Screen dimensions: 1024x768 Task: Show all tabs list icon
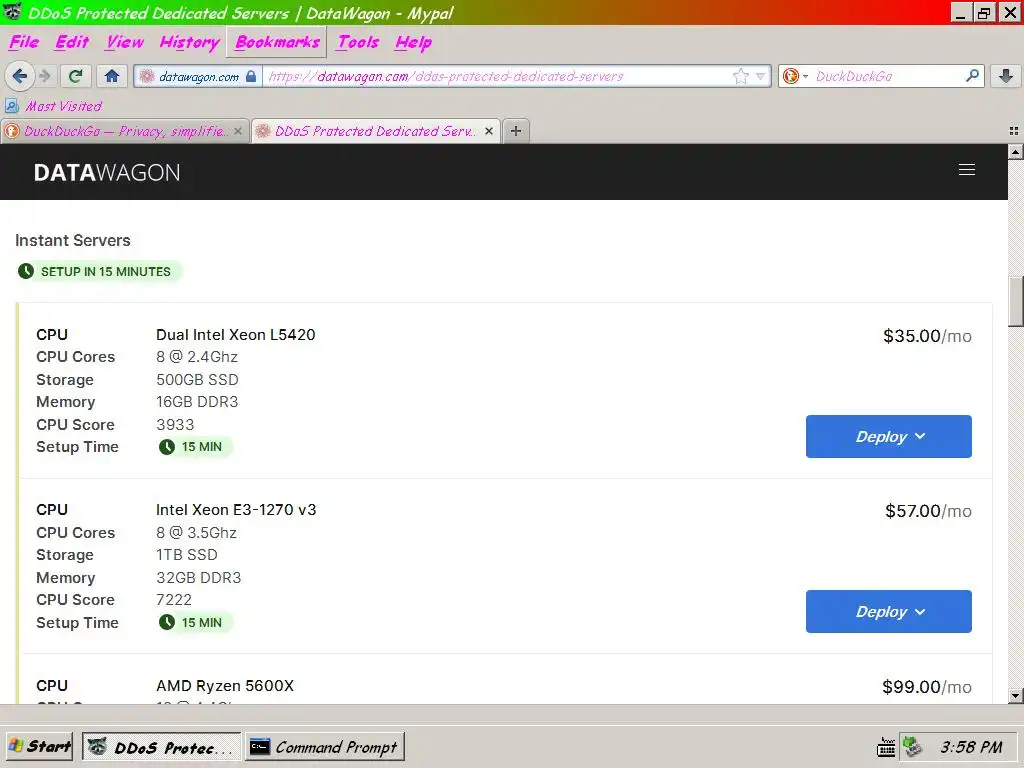1014,131
